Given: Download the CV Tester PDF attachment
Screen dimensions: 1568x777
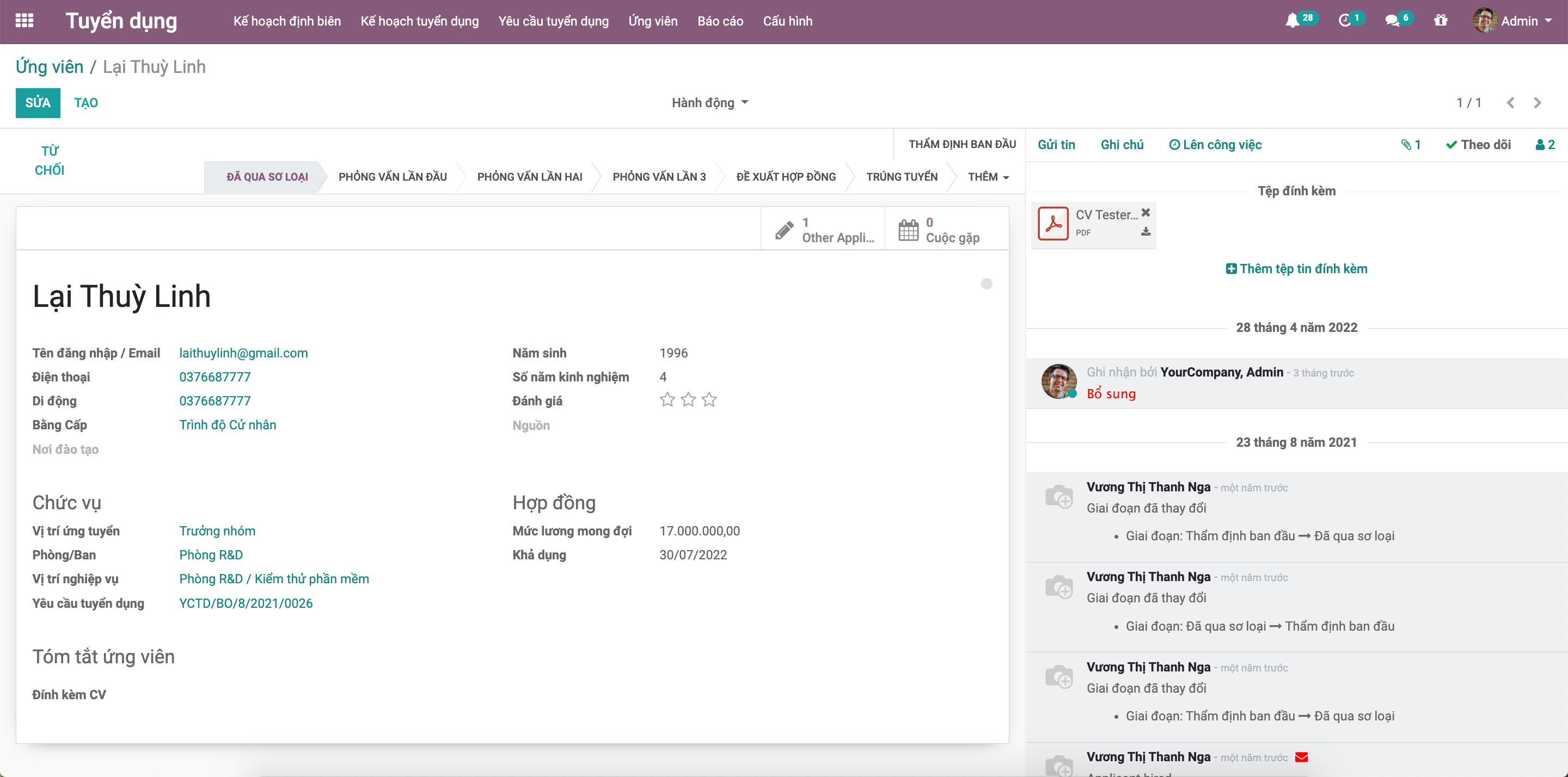Looking at the screenshot, I should [1146, 232].
